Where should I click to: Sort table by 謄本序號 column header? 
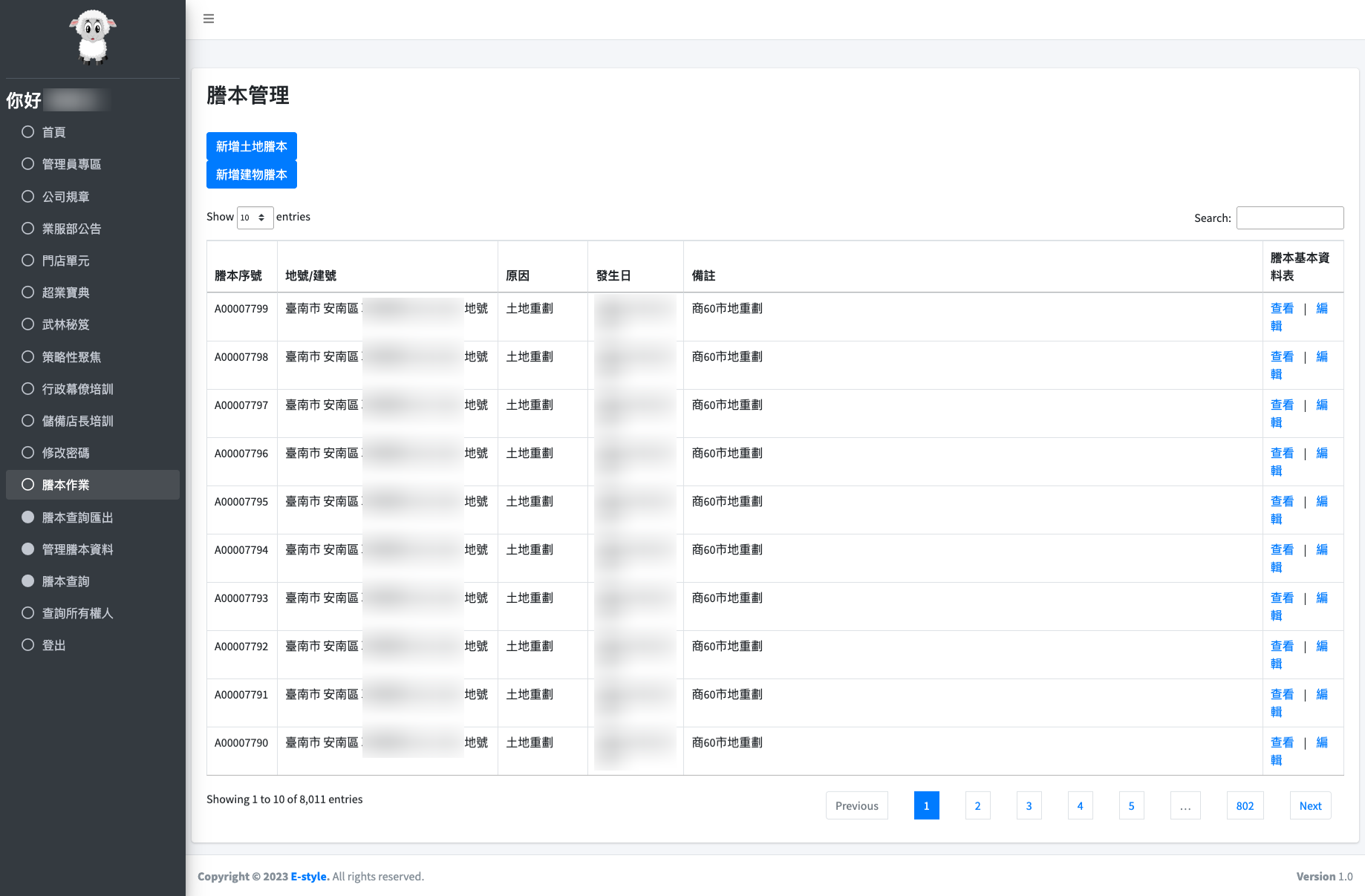[x=238, y=275]
